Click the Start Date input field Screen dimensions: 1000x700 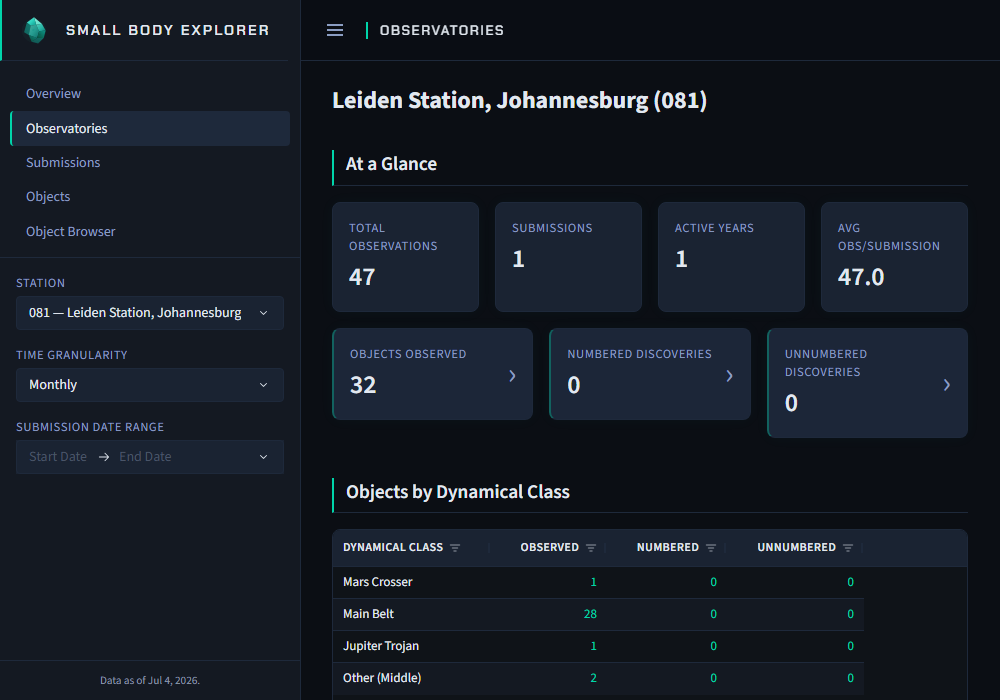pos(58,456)
